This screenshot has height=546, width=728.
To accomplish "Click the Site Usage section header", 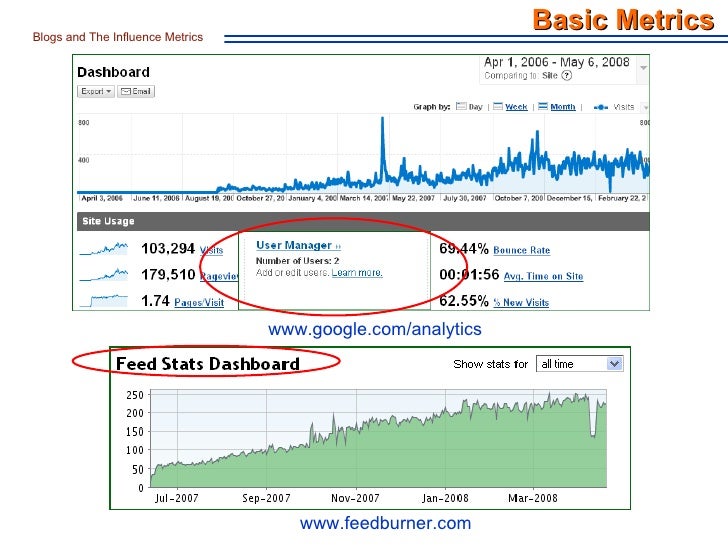I will point(363,221).
